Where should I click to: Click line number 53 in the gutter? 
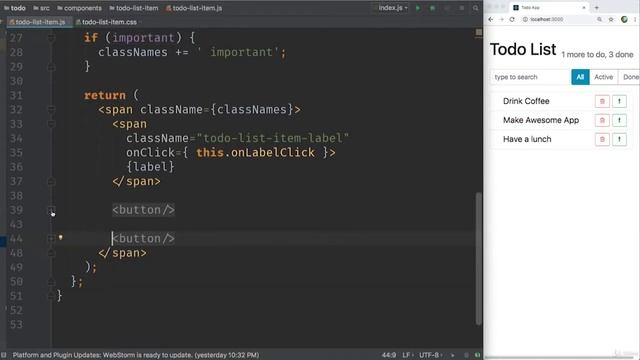pyautogui.click(x=16, y=324)
